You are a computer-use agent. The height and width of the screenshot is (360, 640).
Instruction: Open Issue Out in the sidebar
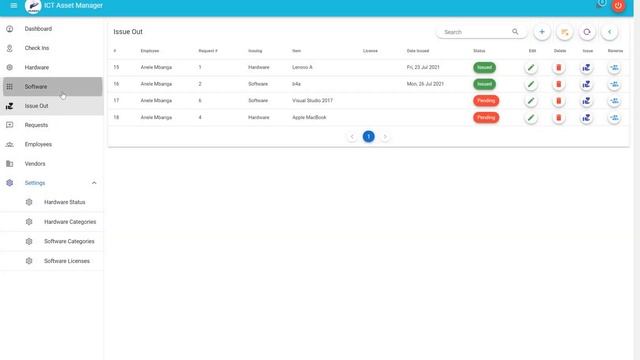52,106
